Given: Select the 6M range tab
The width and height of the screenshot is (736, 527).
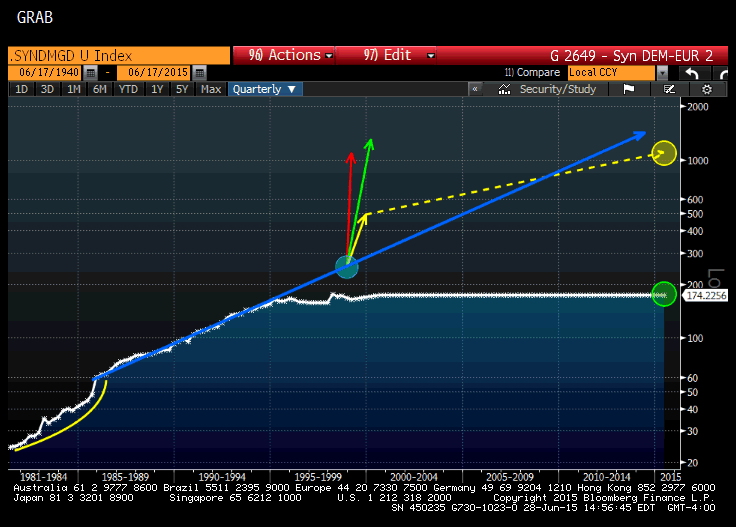Looking at the screenshot, I should 100,89.
